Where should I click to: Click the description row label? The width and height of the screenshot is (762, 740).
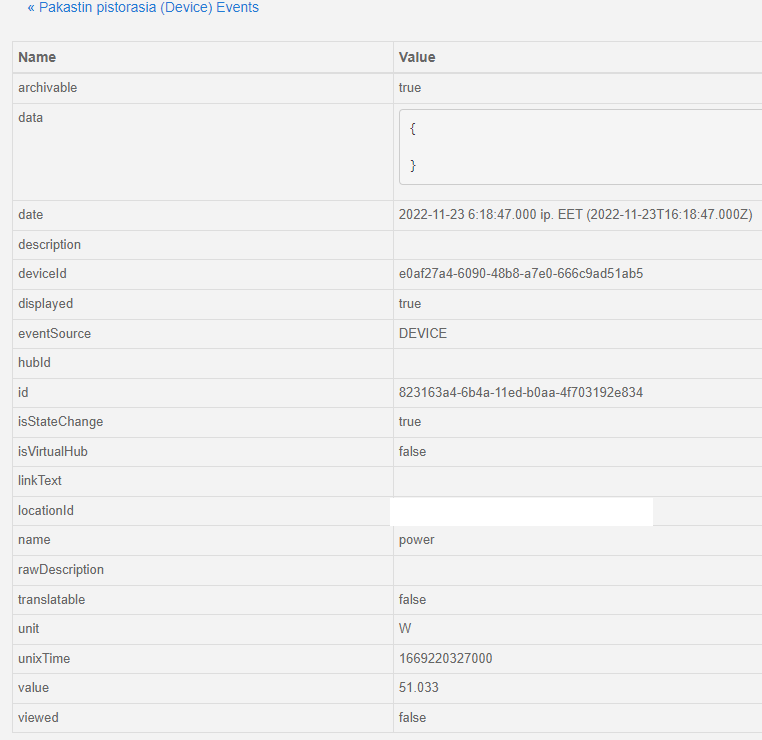50,244
